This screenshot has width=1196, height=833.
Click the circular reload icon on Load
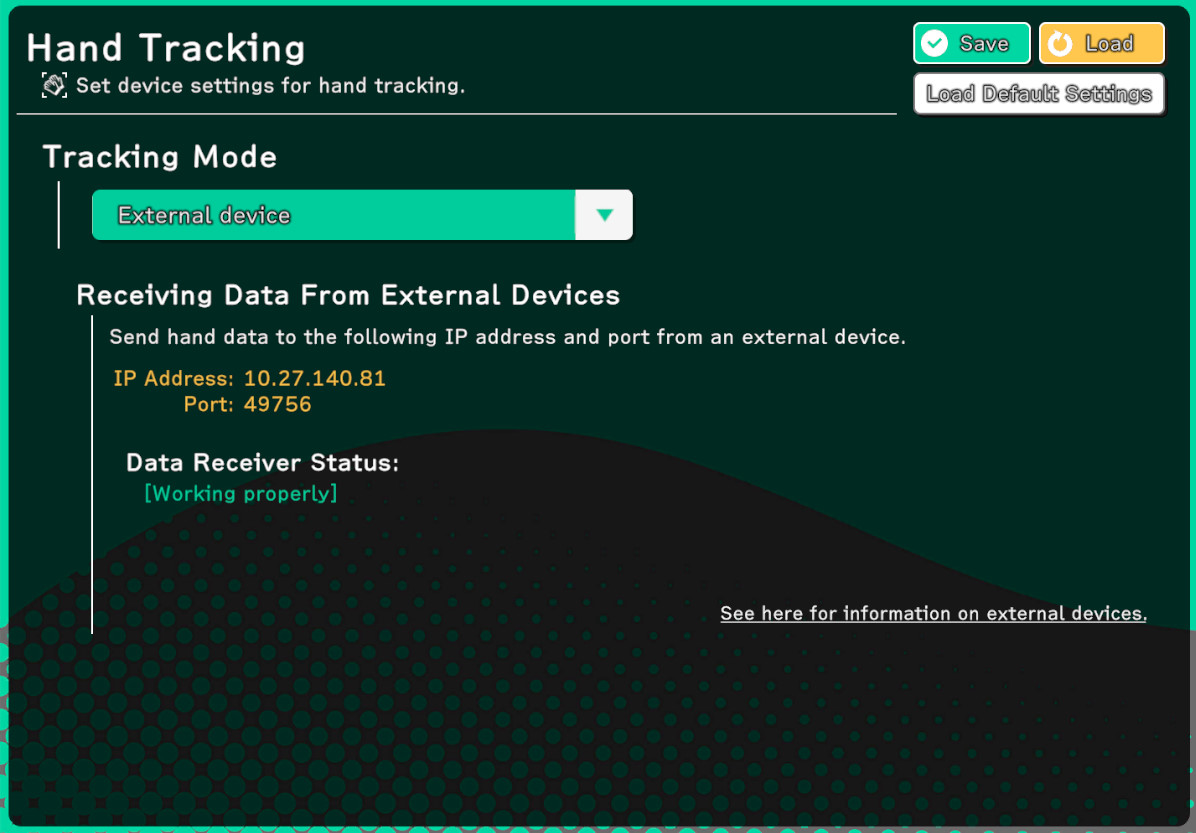click(1061, 44)
